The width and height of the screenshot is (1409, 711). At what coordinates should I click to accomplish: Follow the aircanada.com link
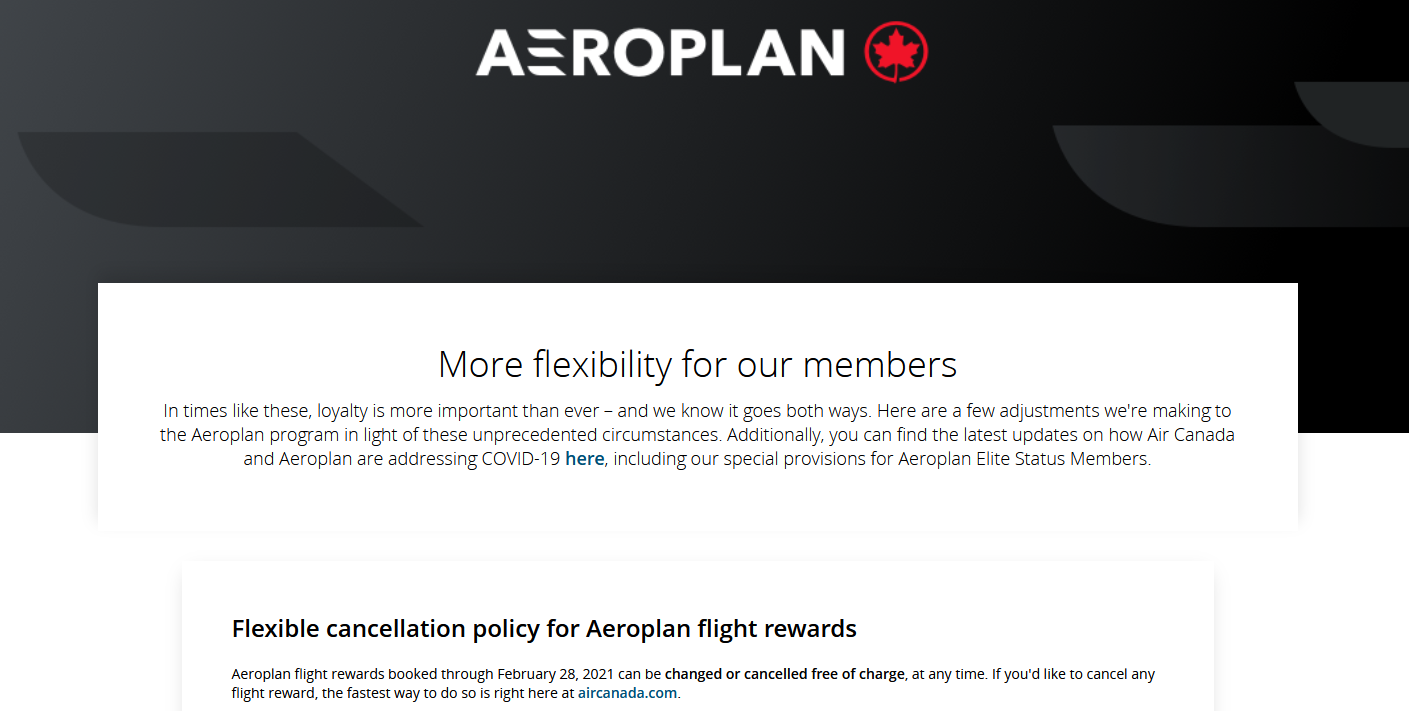pos(627,693)
